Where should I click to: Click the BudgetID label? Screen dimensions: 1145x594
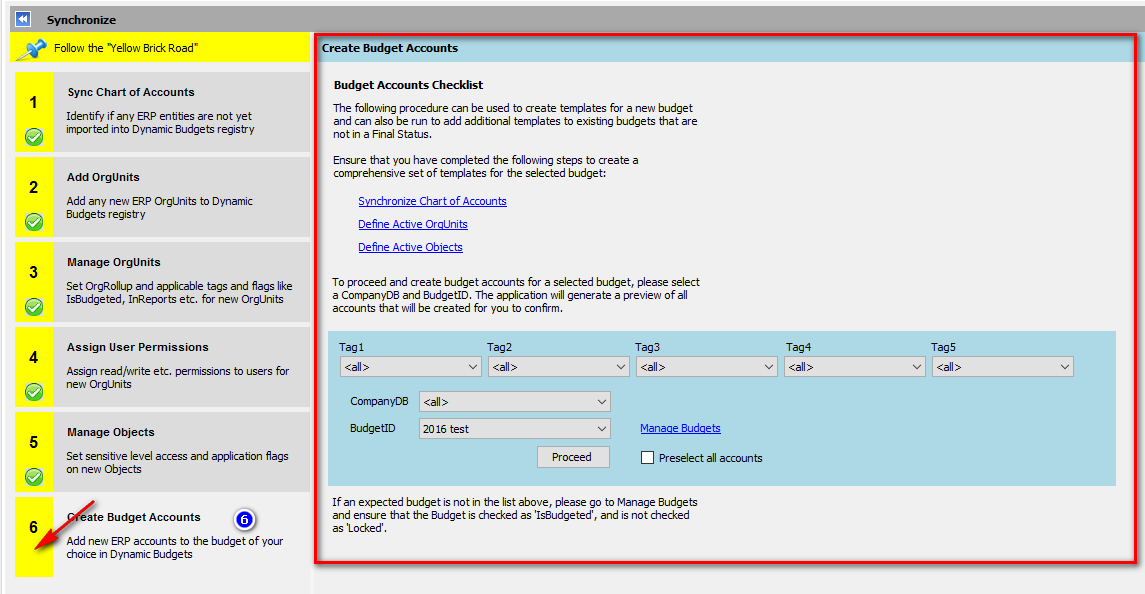click(372, 428)
